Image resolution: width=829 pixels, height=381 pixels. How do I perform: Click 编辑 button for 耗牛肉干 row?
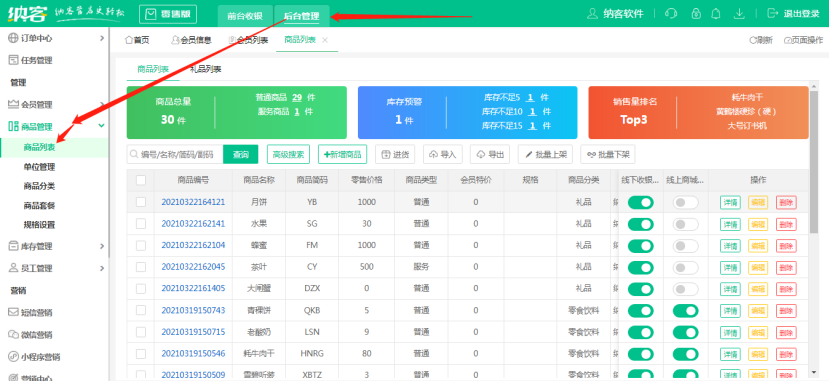click(x=758, y=354)
